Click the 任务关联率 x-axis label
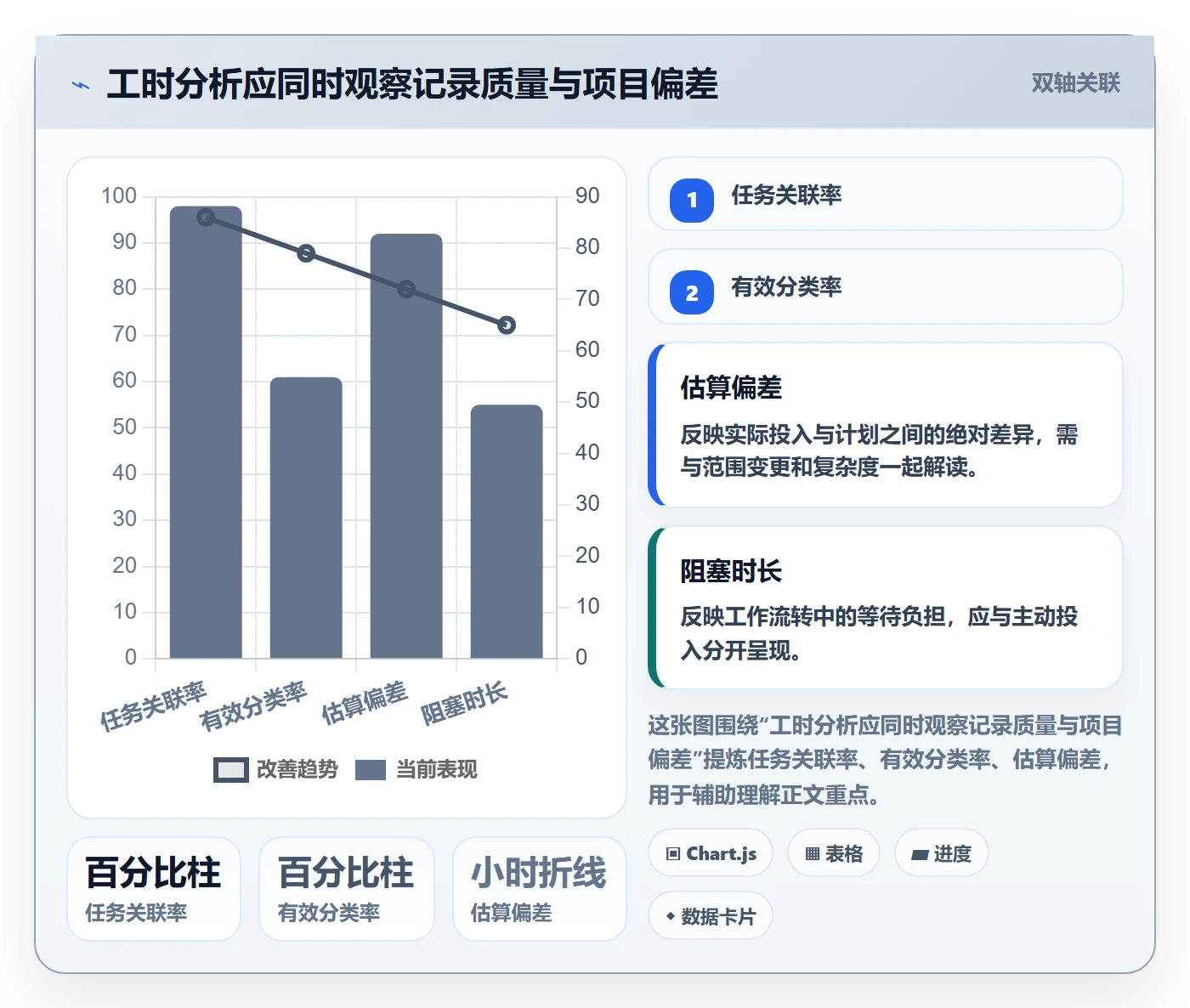The image size is (1190, 1008). 153,705
